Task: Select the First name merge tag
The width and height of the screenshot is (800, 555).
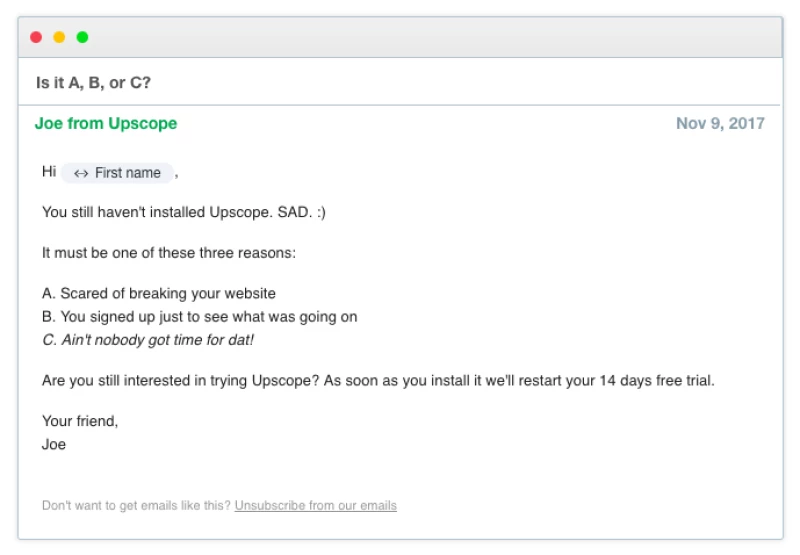Action: point(127,173)
